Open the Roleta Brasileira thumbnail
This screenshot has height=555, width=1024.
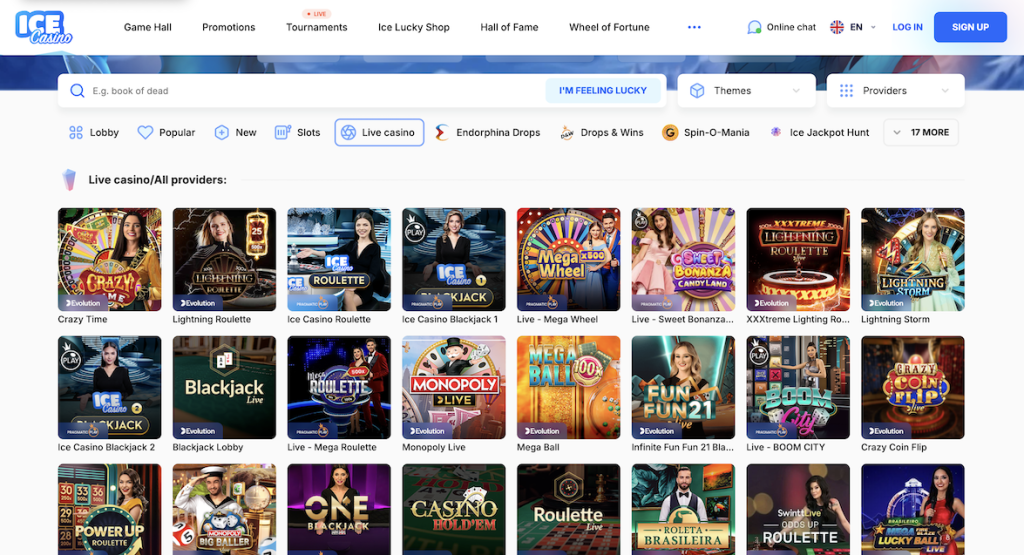(x=683, y=509)
